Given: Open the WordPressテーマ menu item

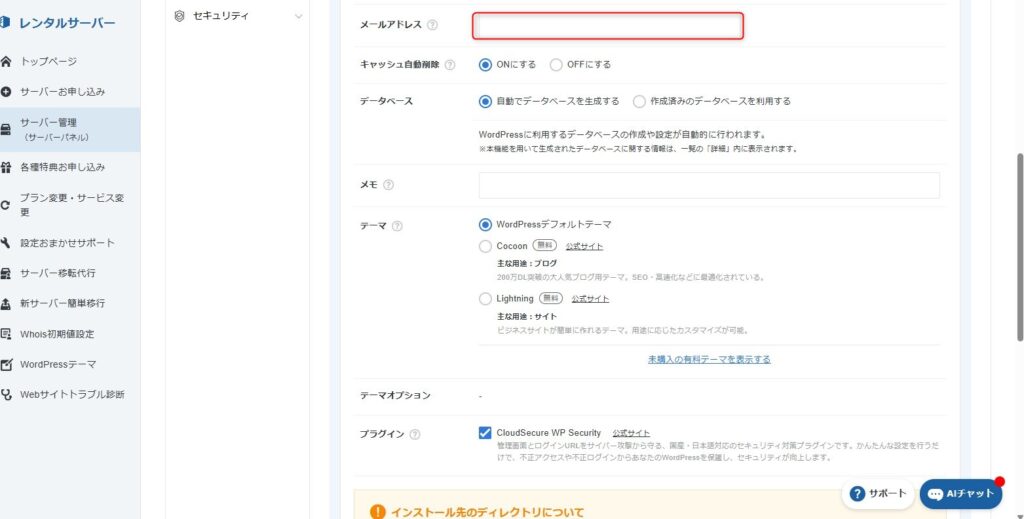Looking at the screenshot, I should point(58,364).
